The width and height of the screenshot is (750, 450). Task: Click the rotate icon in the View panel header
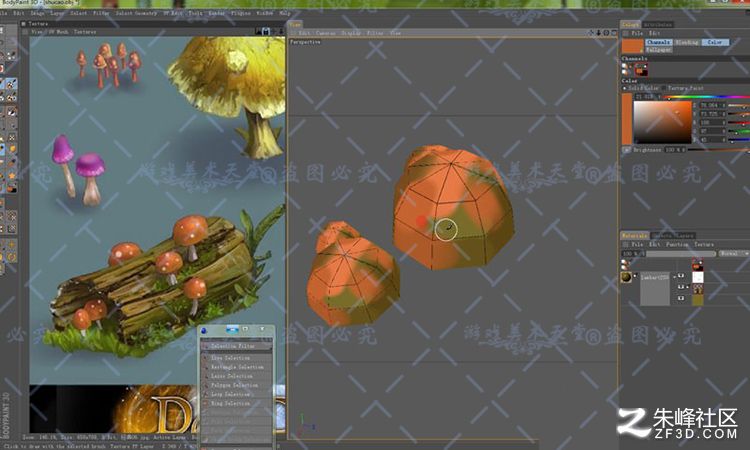tap(606, 33)
